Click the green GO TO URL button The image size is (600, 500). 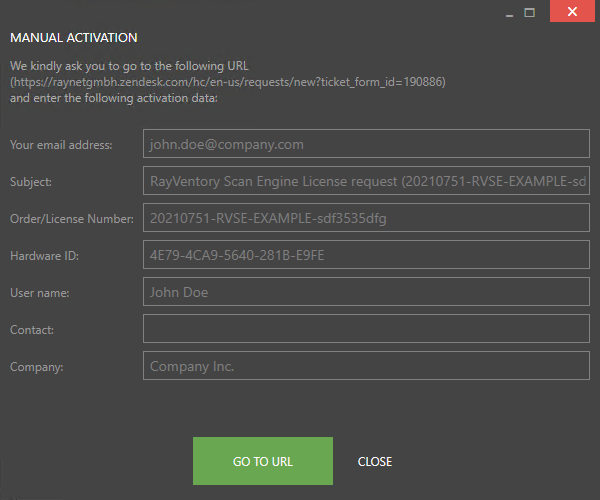point(262,461)
